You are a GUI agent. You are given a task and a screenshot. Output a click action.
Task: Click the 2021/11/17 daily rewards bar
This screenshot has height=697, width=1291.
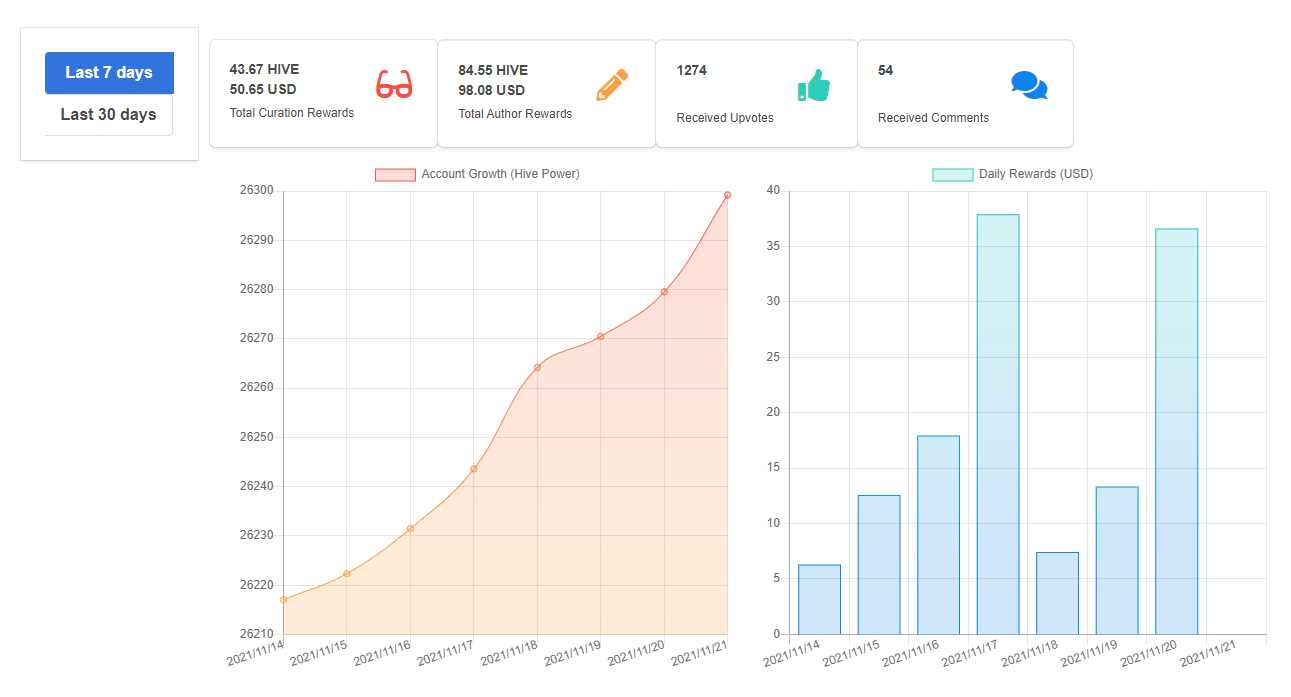point(998,424)
